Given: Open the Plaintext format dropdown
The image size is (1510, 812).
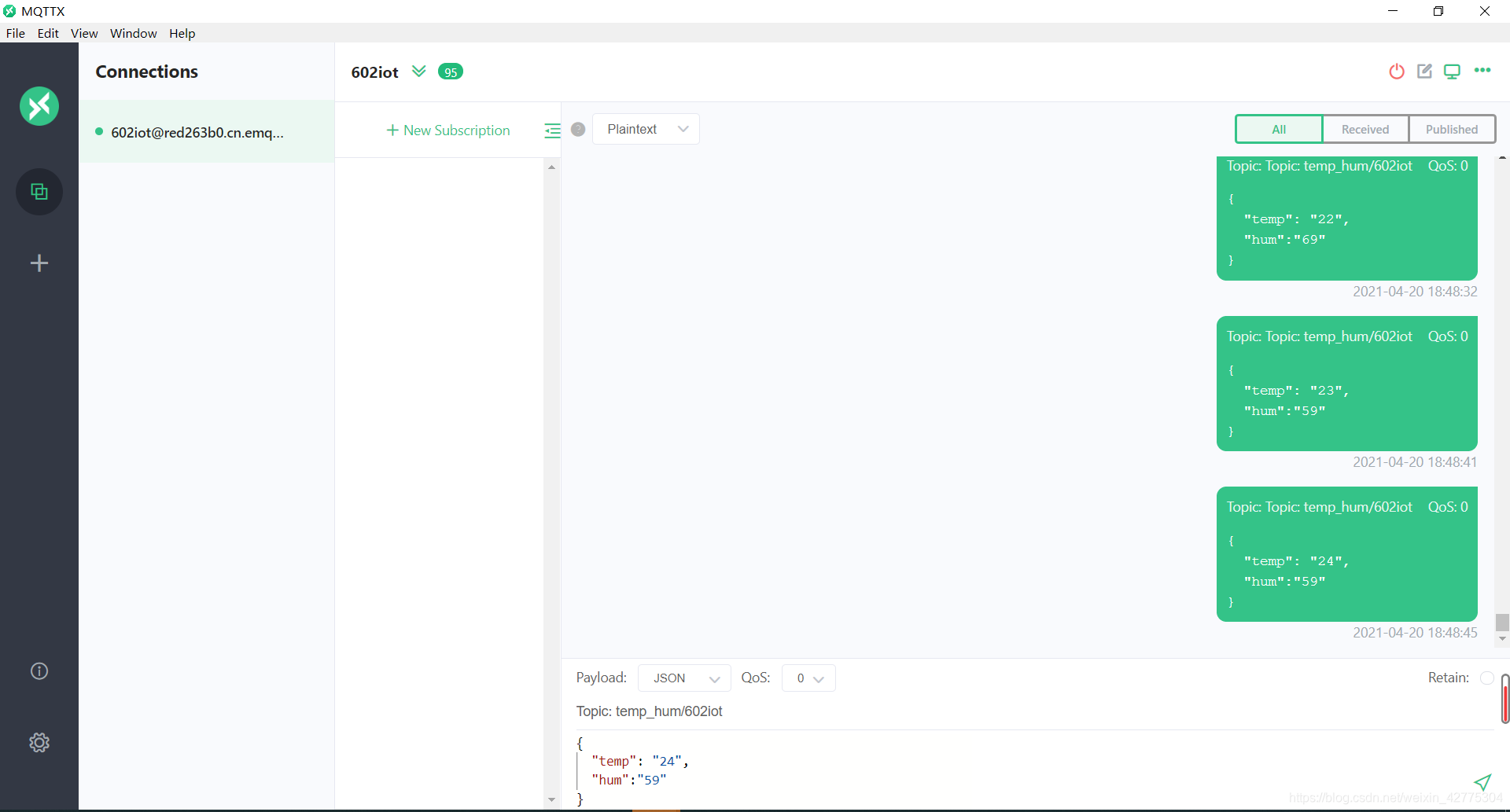Looking at the screenshot, I should [x=646, y=129].
